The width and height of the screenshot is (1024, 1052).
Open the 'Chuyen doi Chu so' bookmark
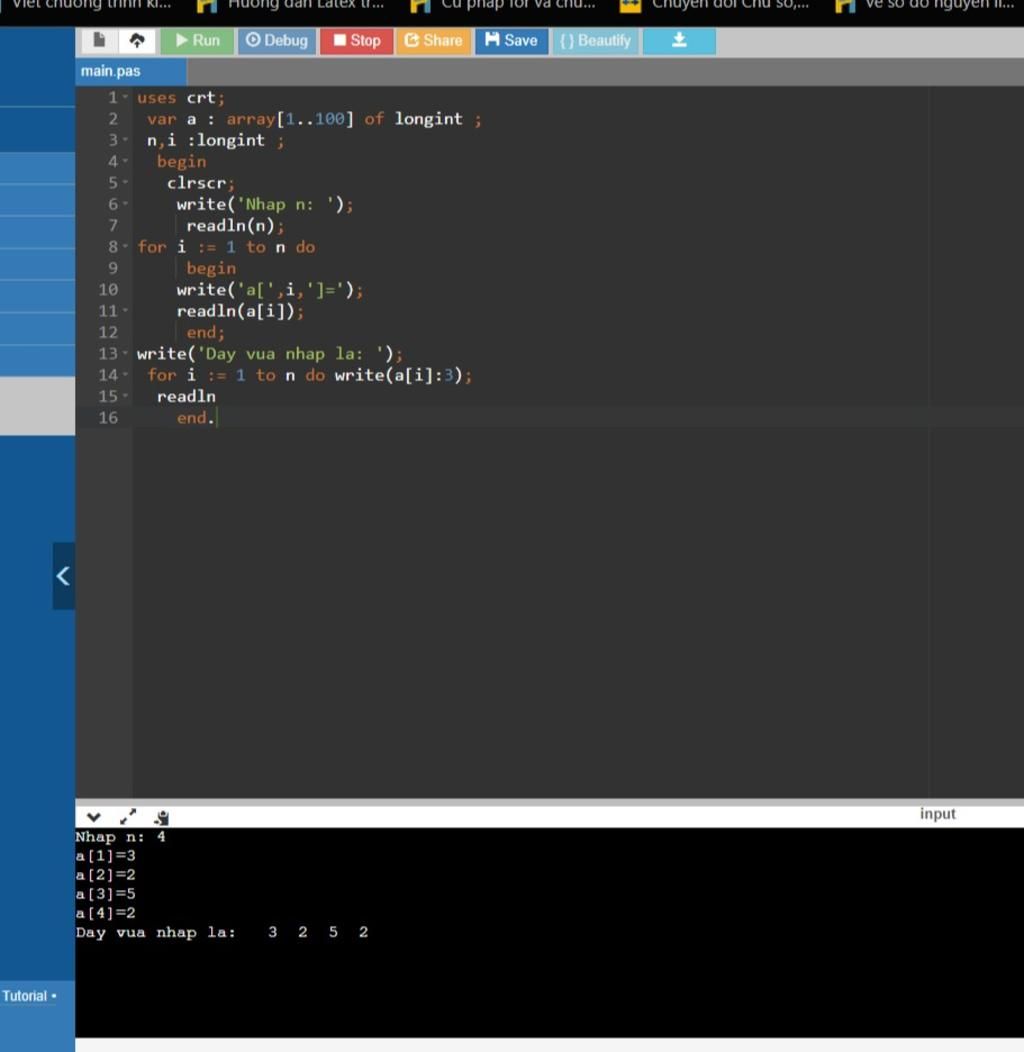click(714, 5)
